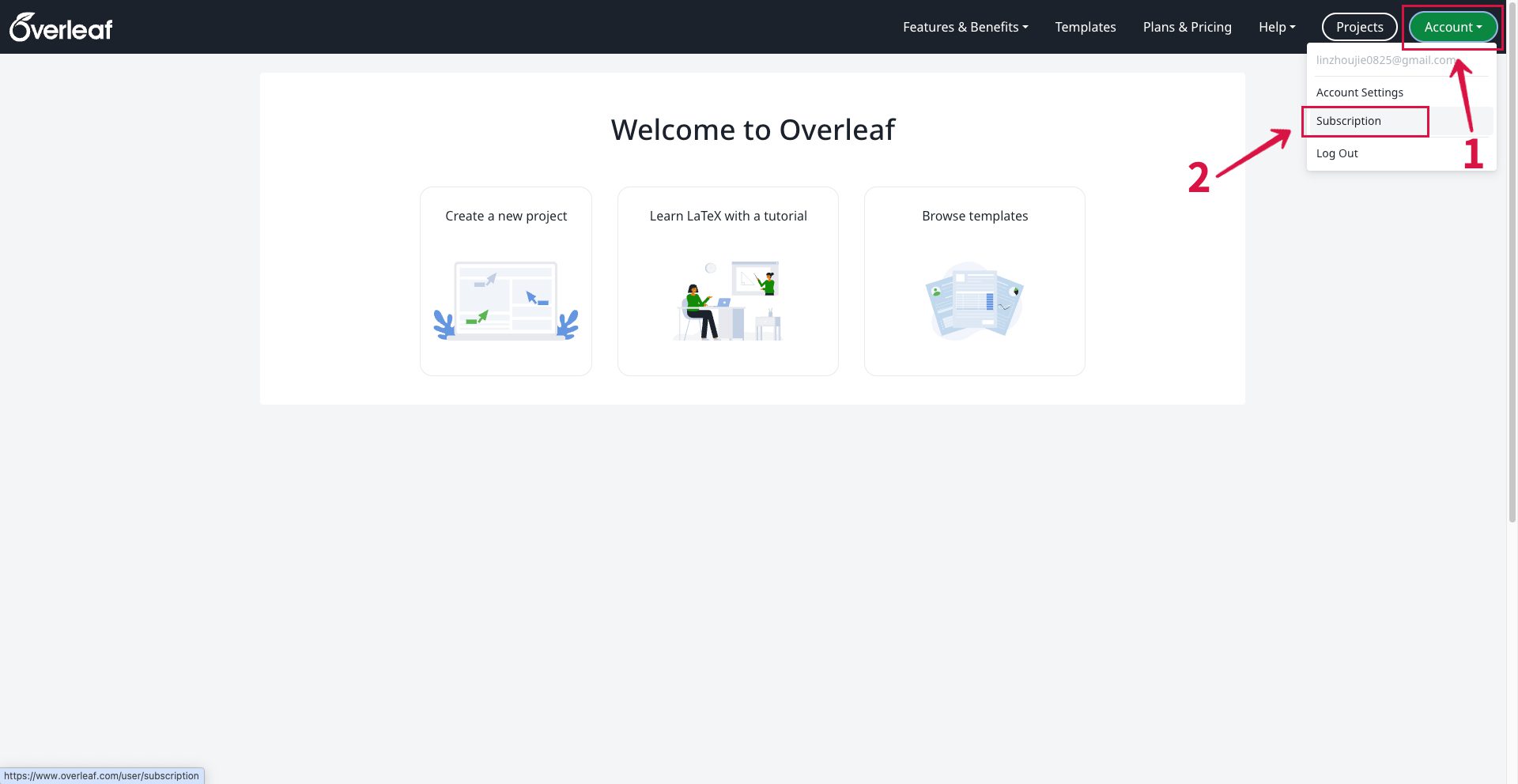Collapse the Account dropdown button

click(1453, 27)
